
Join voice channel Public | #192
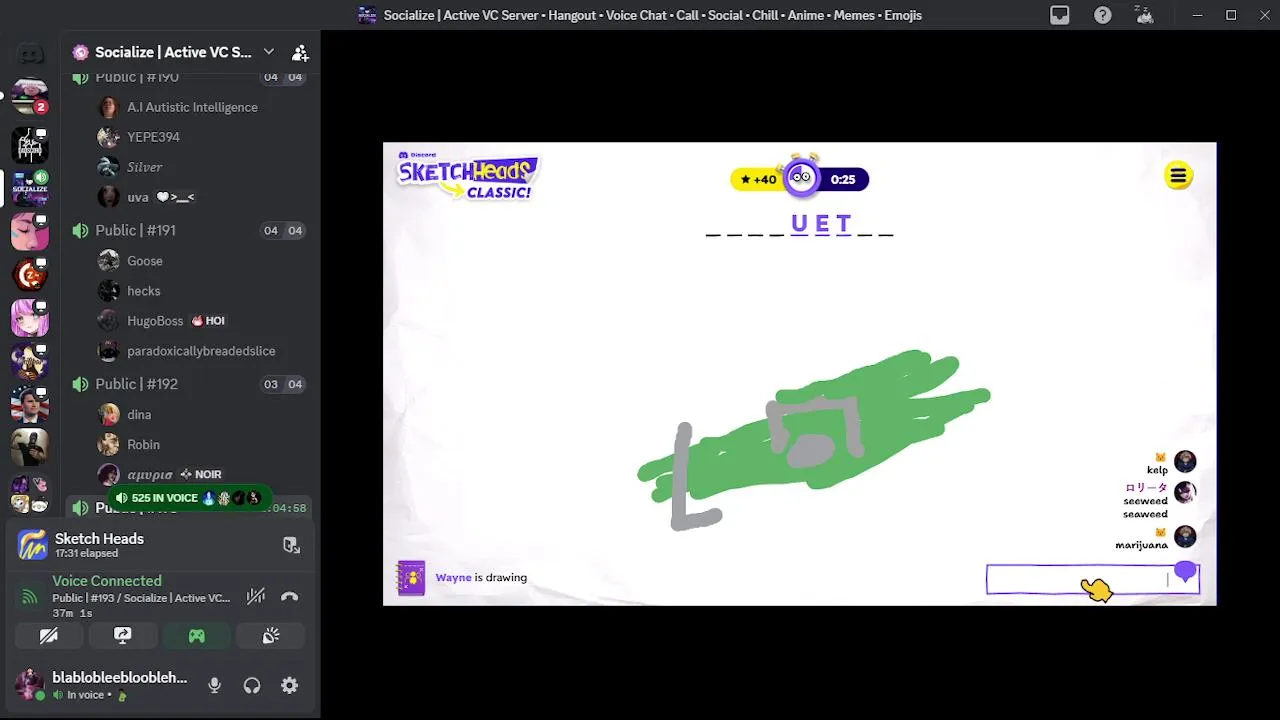click(x=135, y=384)
